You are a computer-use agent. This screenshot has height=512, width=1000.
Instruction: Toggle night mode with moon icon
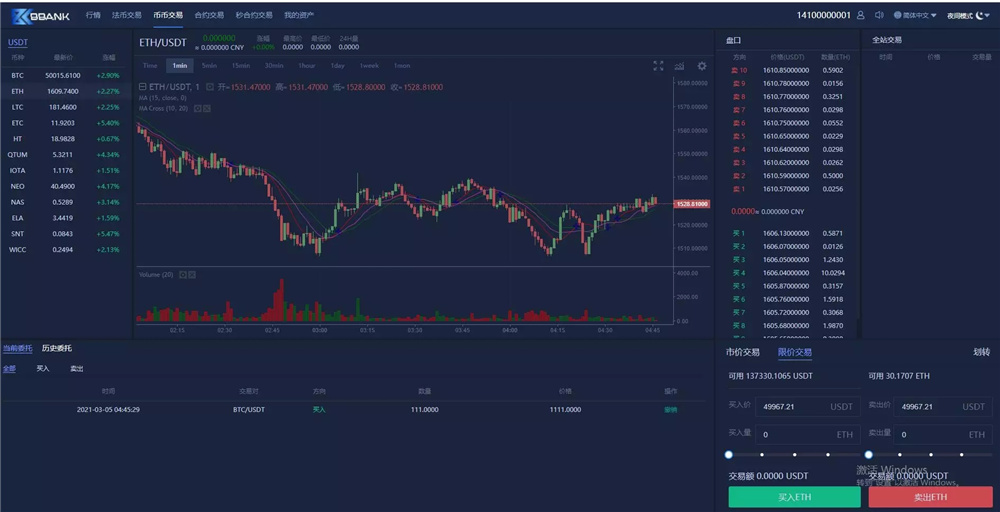(x=982, y=15)
